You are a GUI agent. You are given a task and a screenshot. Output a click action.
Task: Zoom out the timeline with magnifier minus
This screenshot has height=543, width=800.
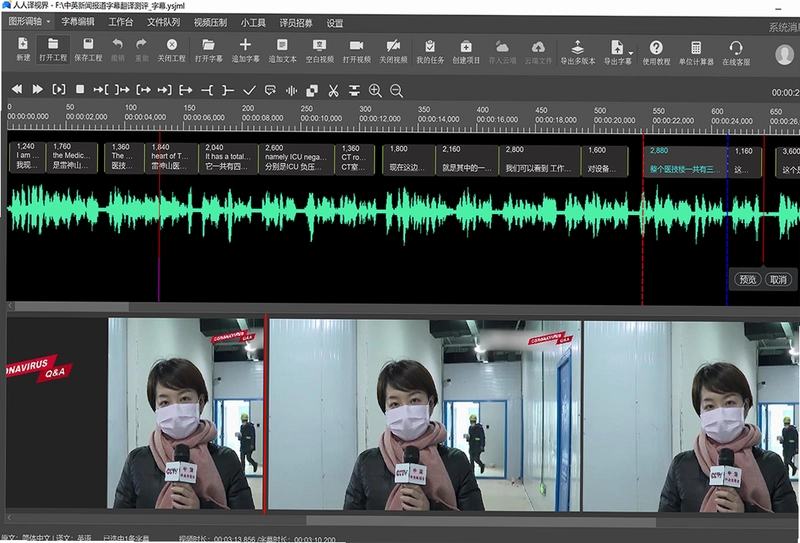(x=396, y=91)
